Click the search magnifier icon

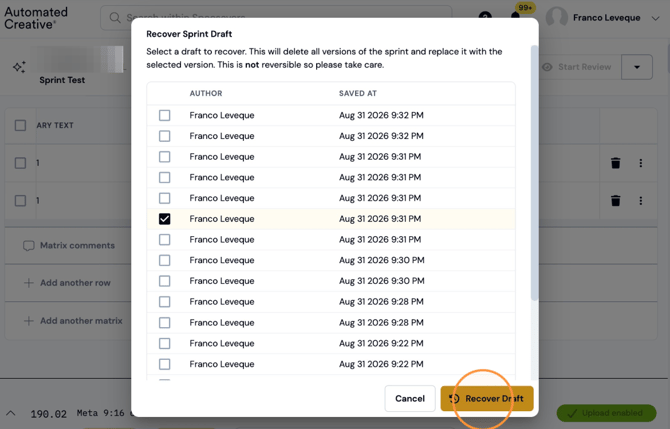pyautogui.click(x=115, y=18)
